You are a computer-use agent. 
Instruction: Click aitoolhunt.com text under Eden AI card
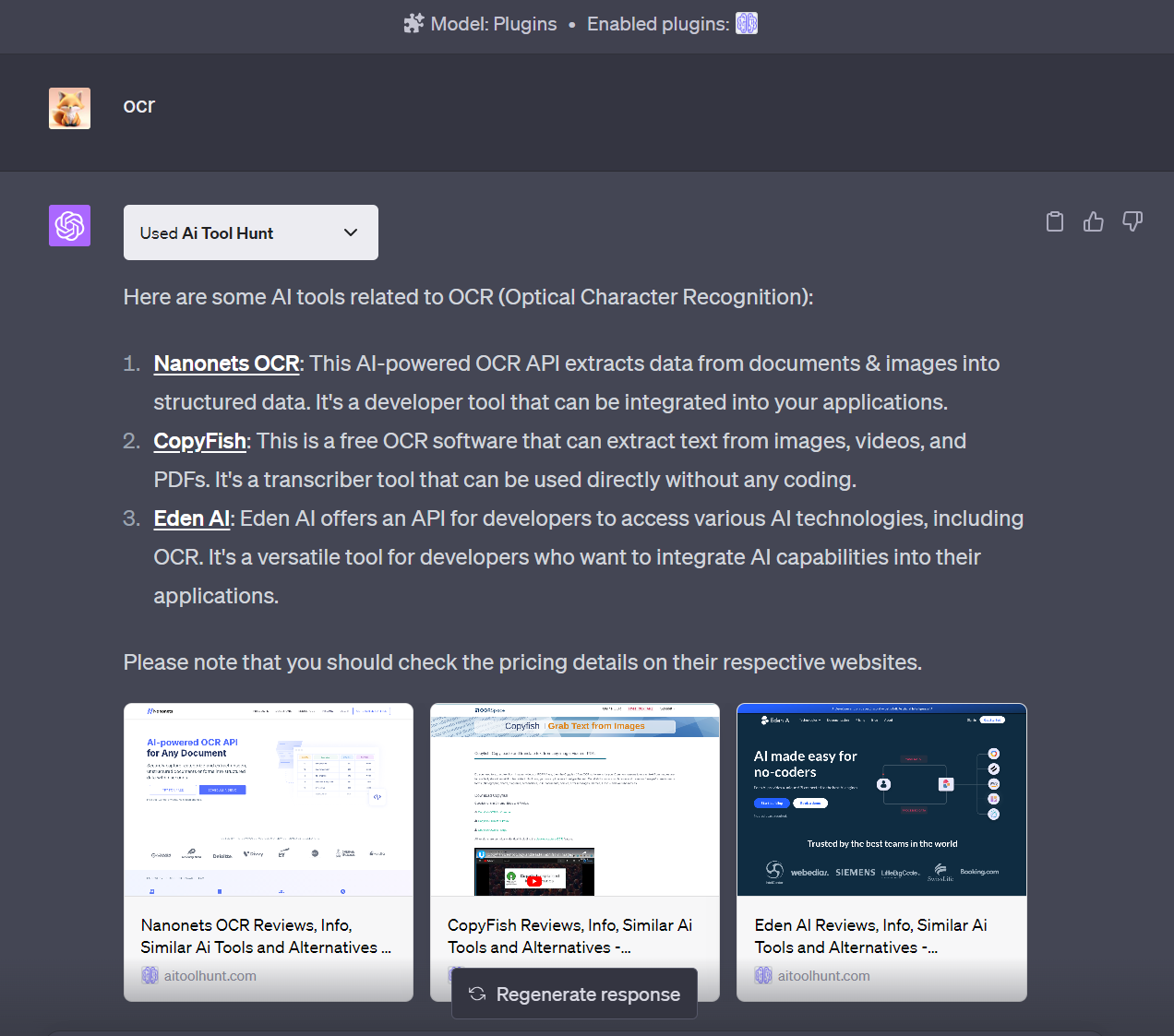823,975
